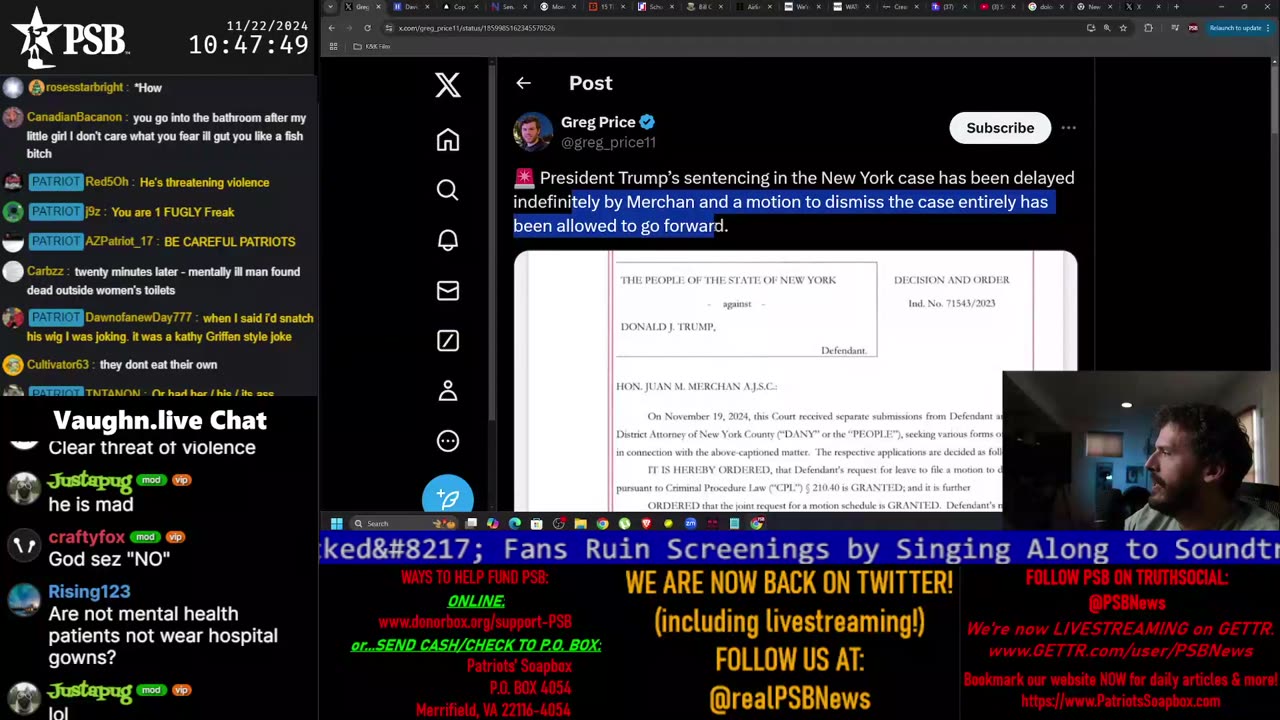Image resolution: width=1280 pixels, height=720 pixels.
Task: Click the X logo in sidebar
Action: tap(447, 85)
